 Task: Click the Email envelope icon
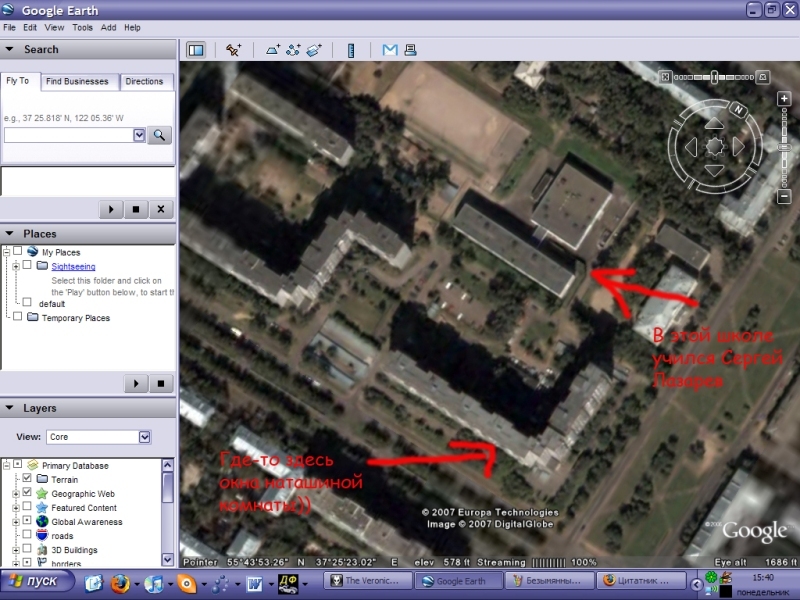390,49
